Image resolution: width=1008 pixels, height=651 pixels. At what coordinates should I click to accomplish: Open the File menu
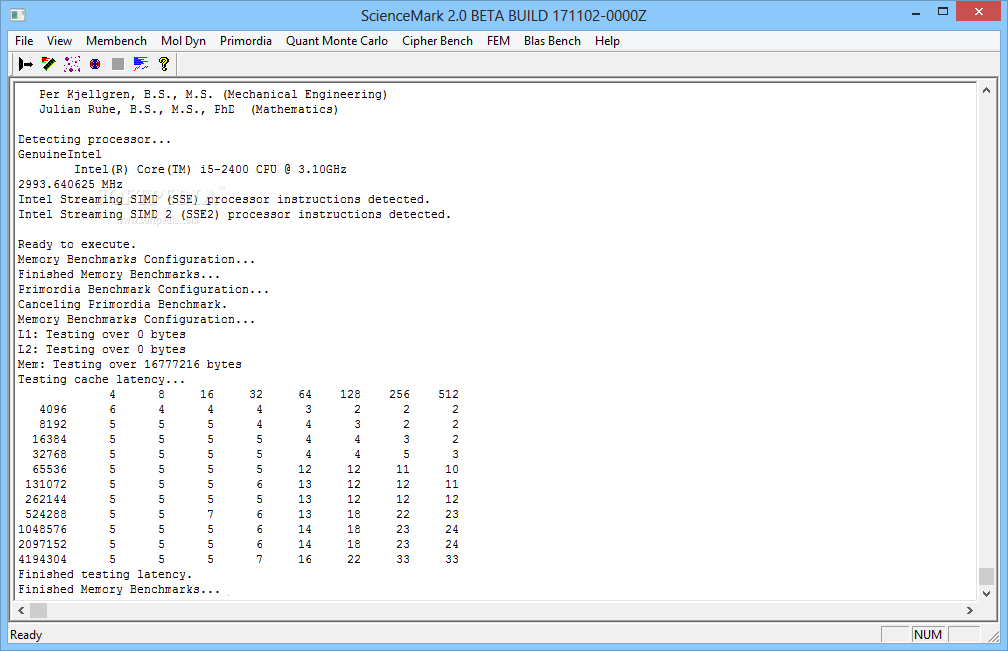[24, 40]
